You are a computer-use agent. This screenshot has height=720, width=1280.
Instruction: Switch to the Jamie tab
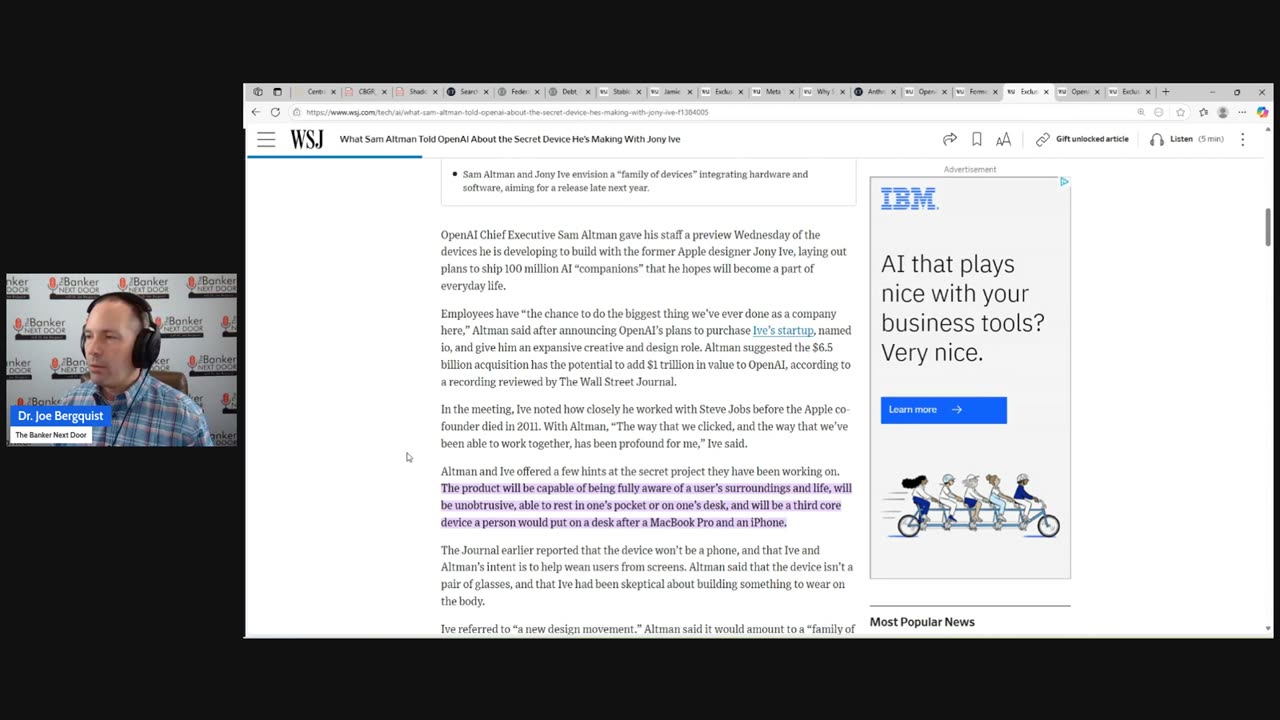pos(670,92)
